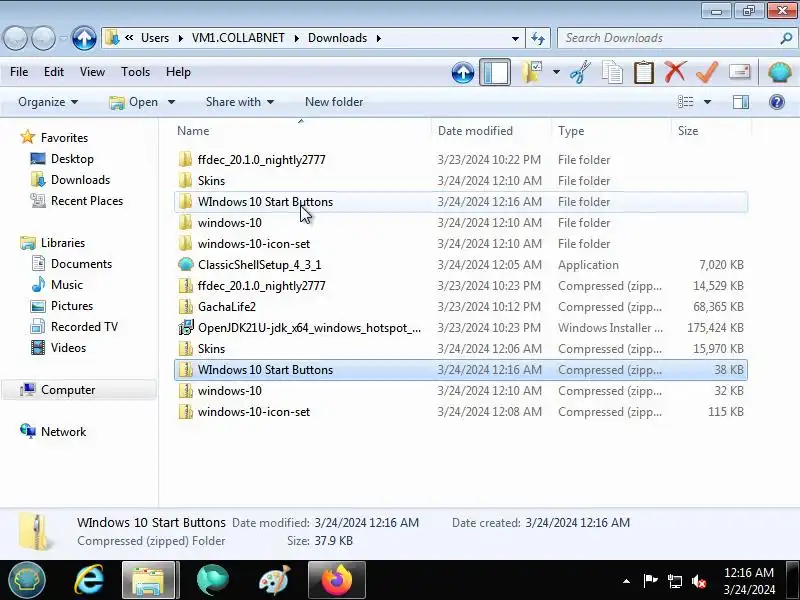Click the New folder button
The width and height of the screenshot is (800, 600).
click(x=334, y=102)
